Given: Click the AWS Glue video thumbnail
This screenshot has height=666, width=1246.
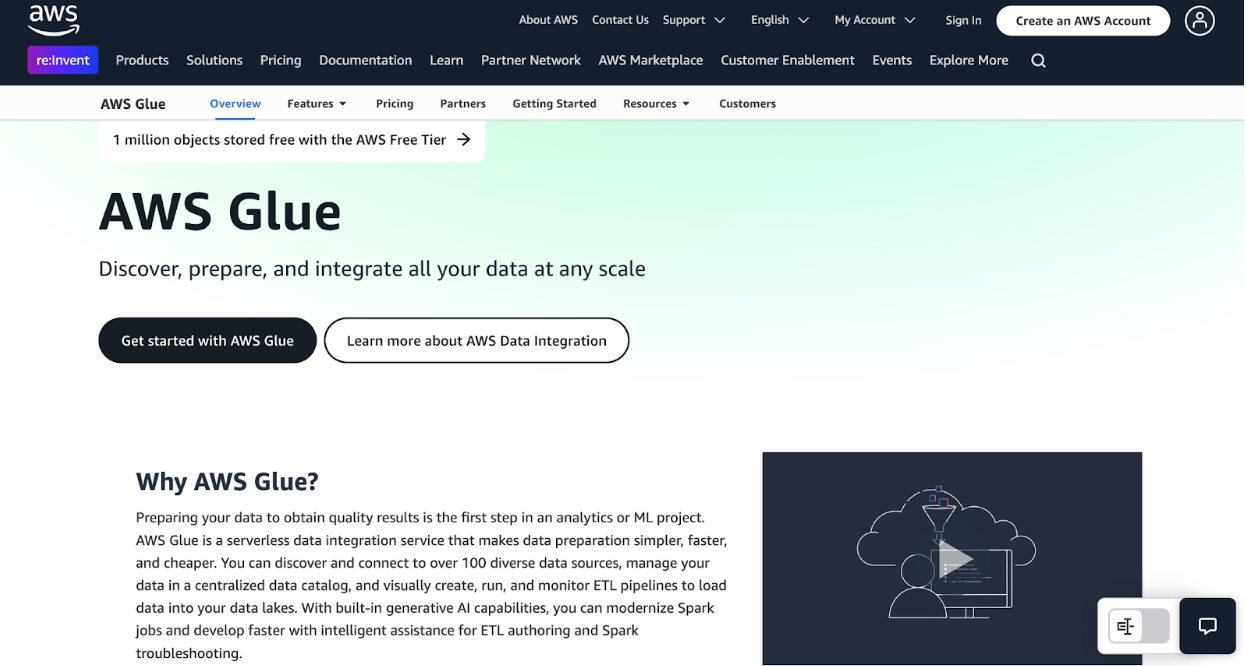Looking at the screenshot, I should click(952, 558).
